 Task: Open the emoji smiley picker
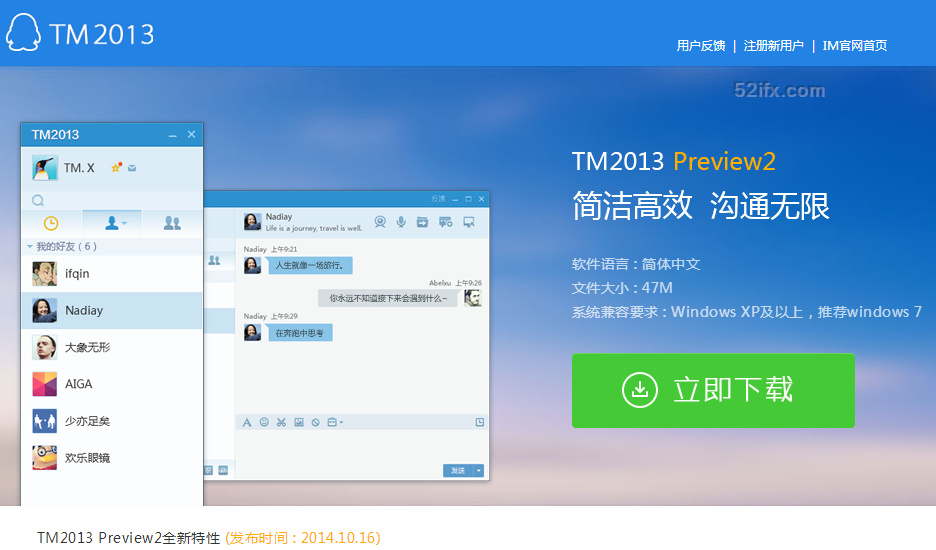click(x=264, y=422)
